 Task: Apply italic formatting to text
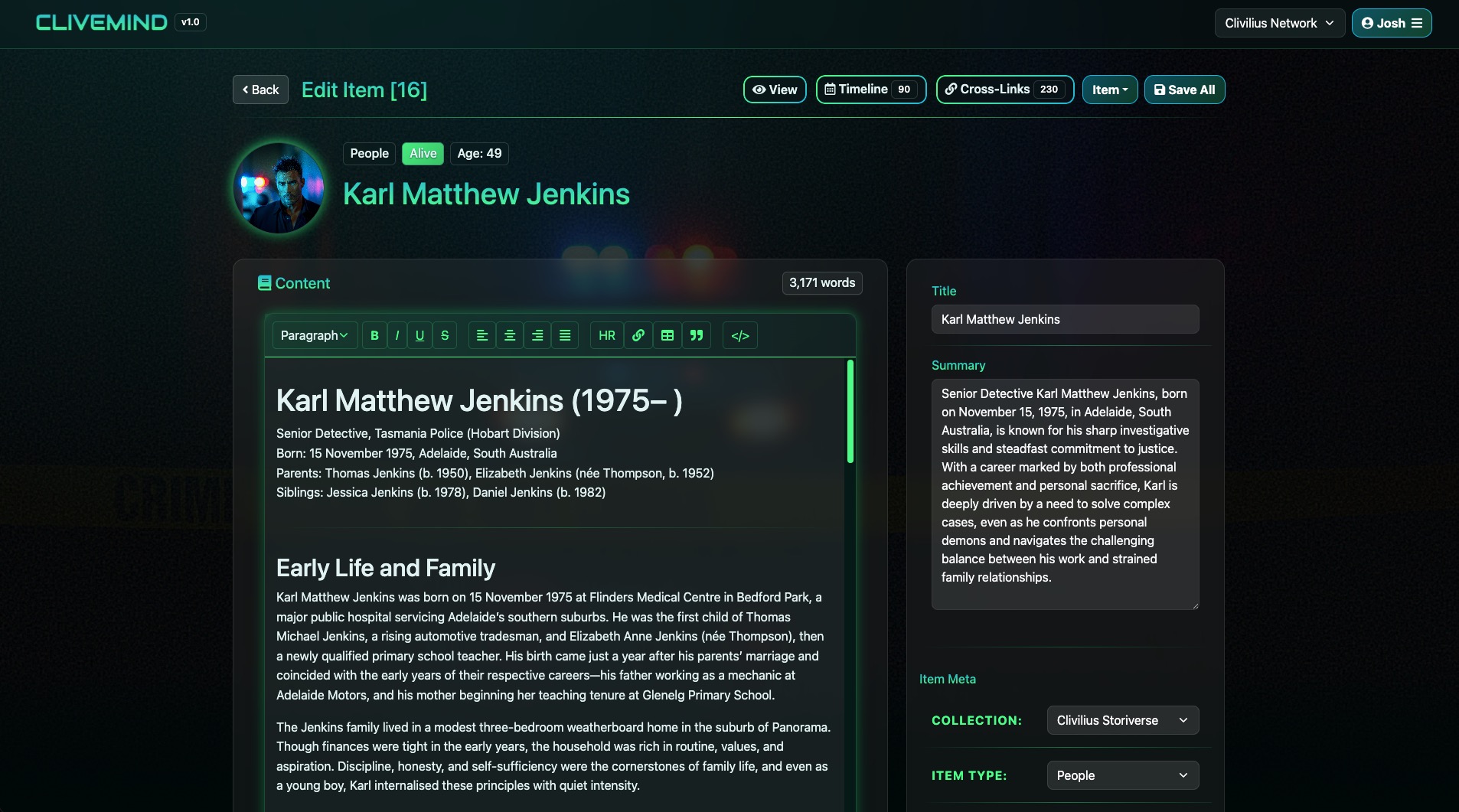pos(397,335)
